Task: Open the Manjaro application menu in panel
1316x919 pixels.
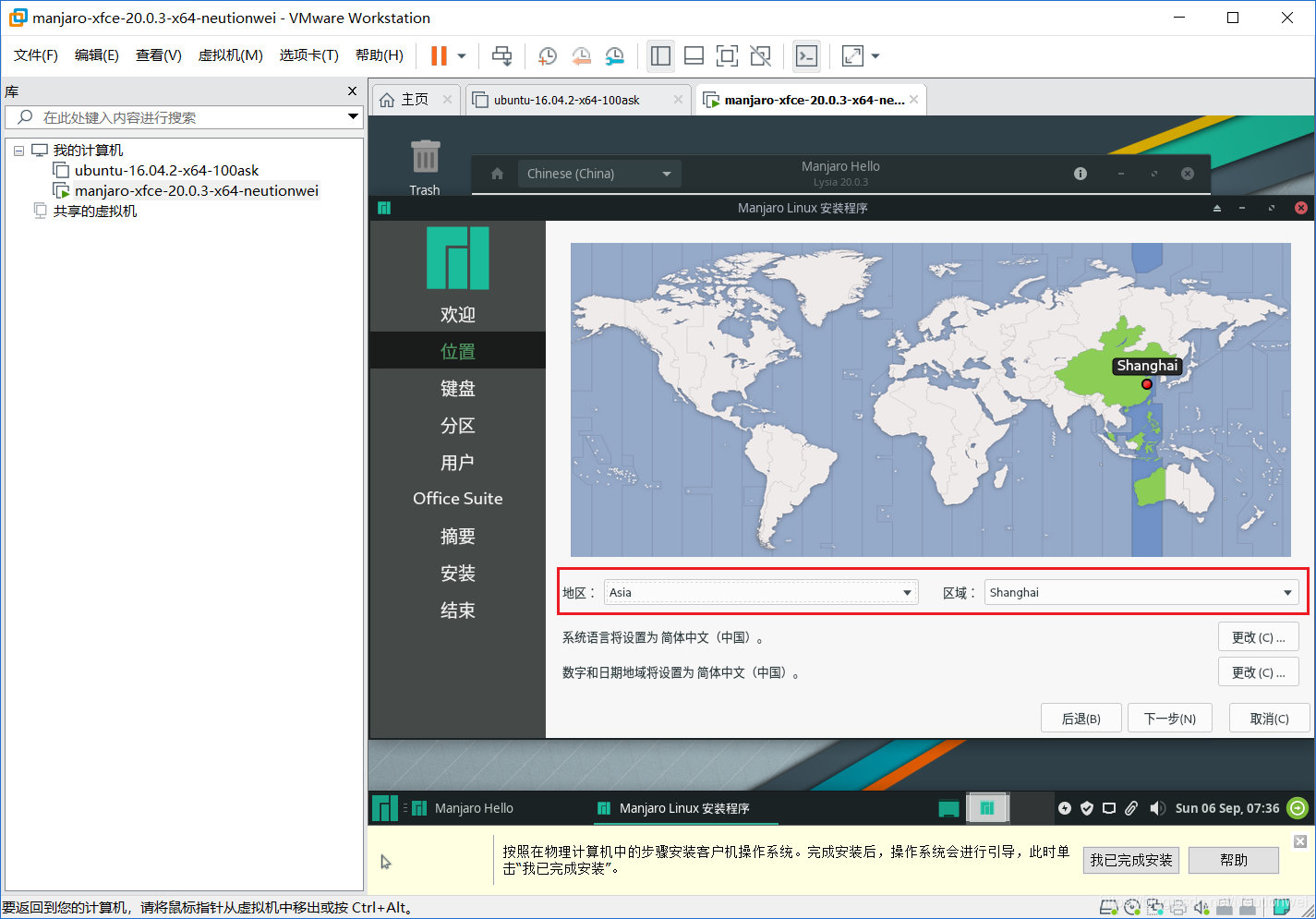Action: point(385,808)
